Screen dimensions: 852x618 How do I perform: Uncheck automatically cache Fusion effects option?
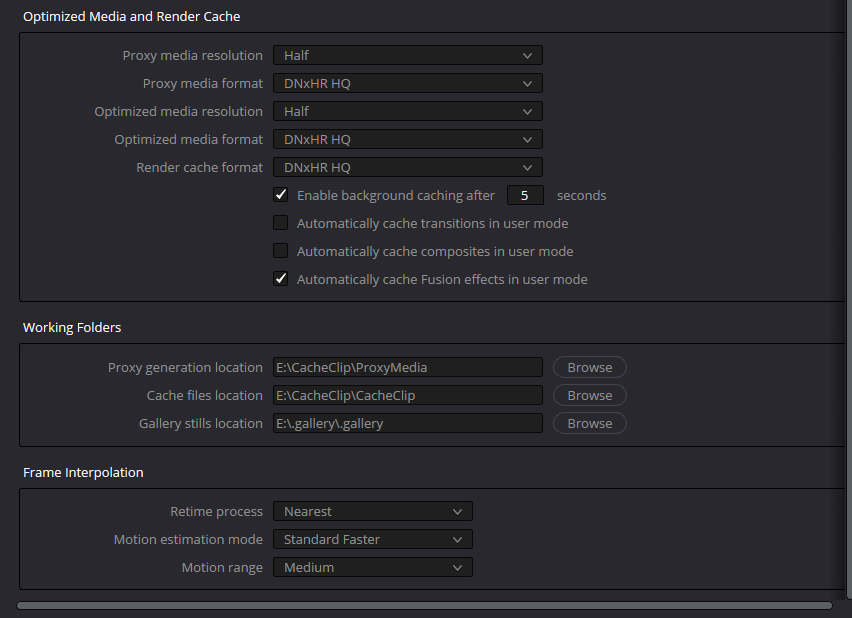coord(281,279)
